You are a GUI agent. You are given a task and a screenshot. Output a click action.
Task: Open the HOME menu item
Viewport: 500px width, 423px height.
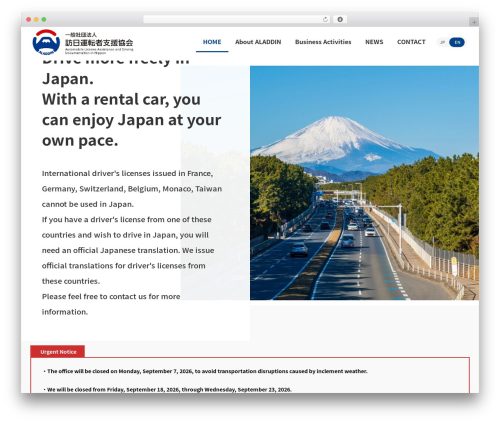click(212, 42)
